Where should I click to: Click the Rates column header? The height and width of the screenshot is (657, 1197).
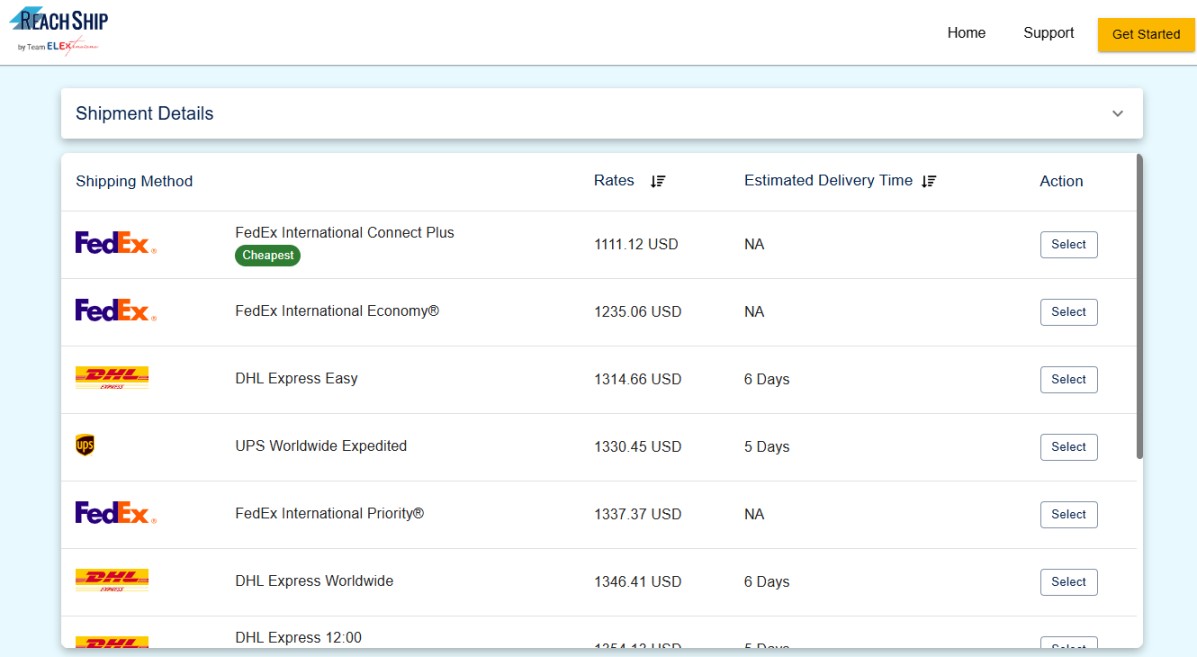tap(614, 181)
